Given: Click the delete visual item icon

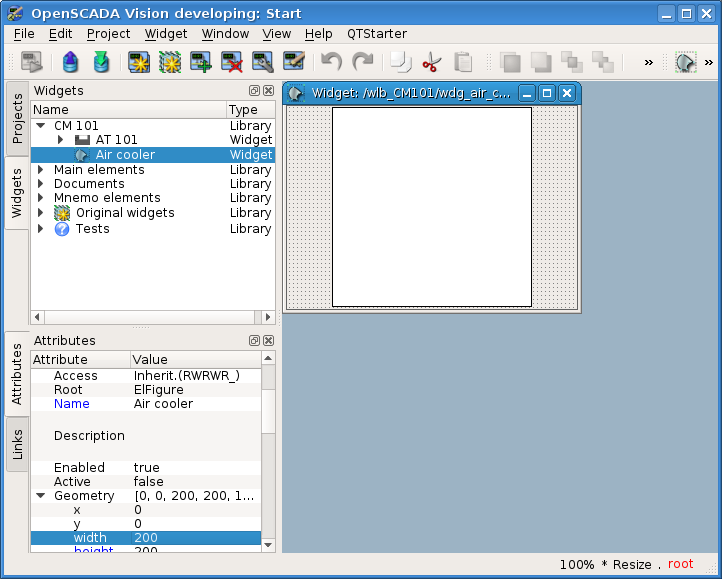Looking at the screenshot, I should [x=233, y=62].
